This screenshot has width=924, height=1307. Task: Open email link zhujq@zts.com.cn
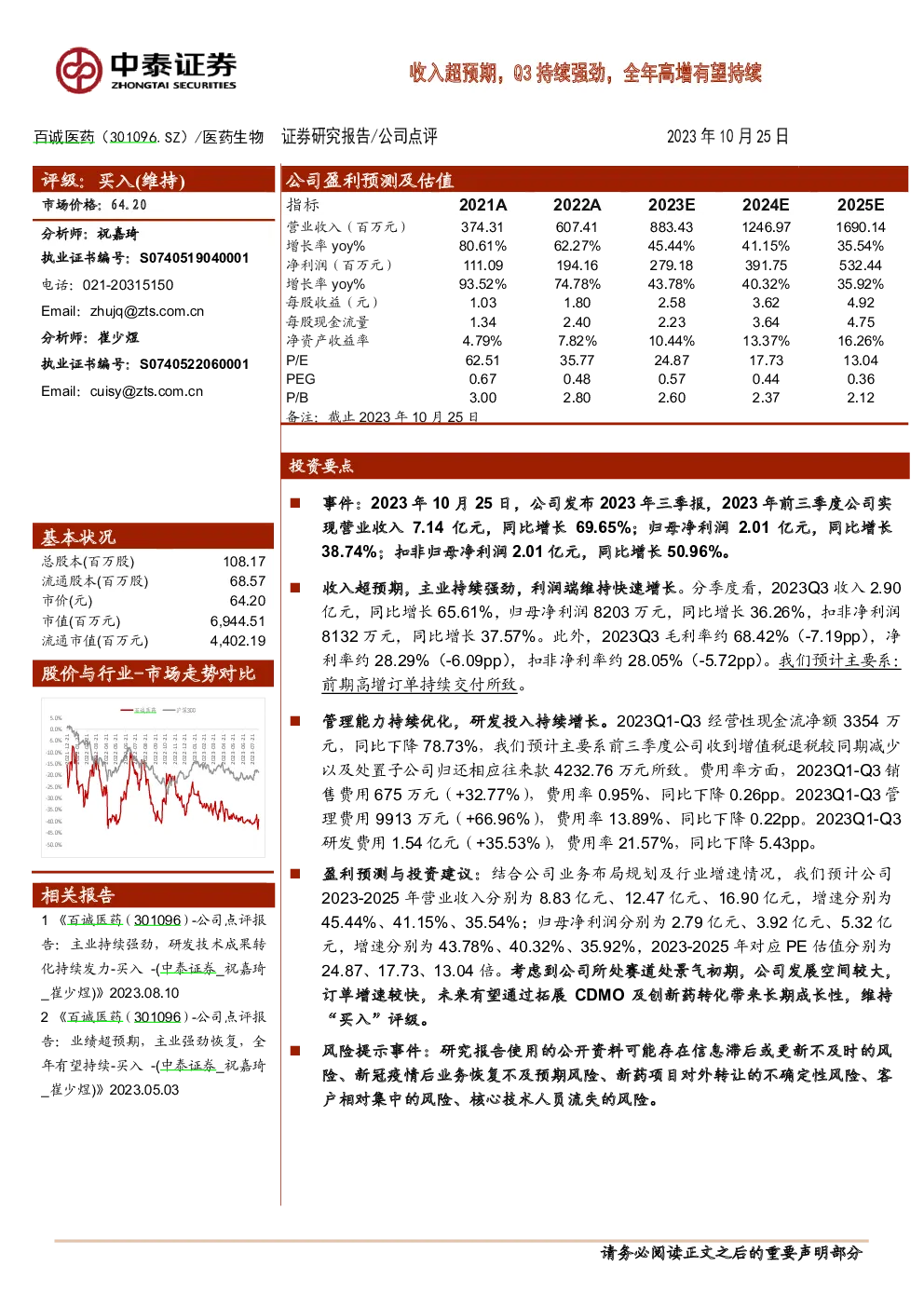(147, 311)
